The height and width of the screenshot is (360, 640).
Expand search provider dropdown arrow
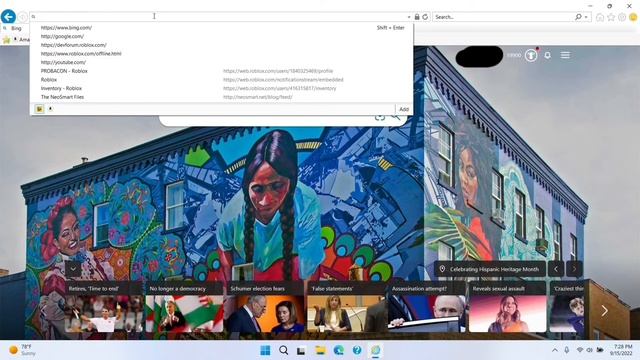click(x=586, y=17)
